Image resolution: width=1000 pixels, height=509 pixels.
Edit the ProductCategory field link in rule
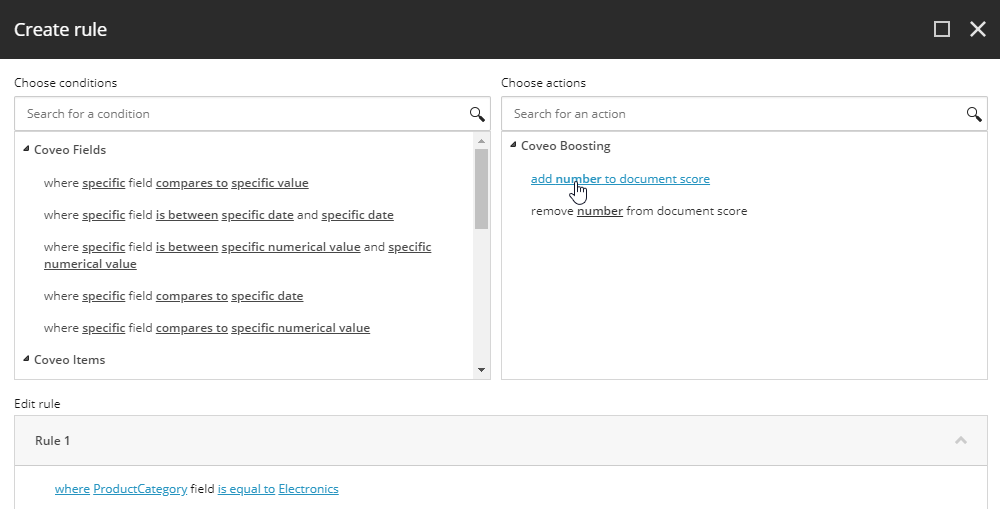click(x=140, y=489)
